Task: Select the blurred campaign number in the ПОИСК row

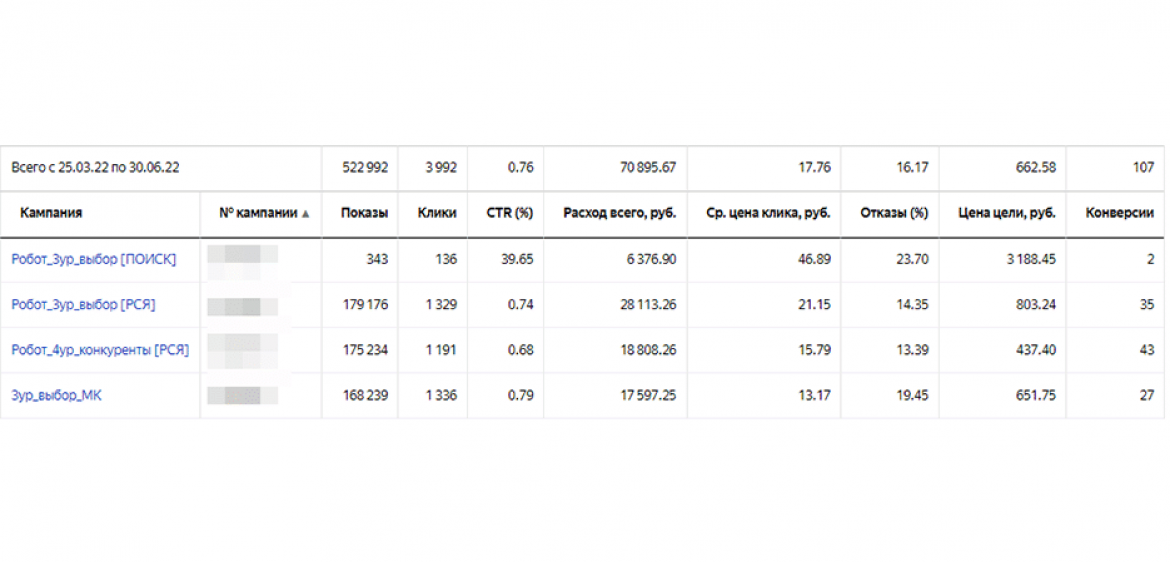Action: click(x=242, y=259)
